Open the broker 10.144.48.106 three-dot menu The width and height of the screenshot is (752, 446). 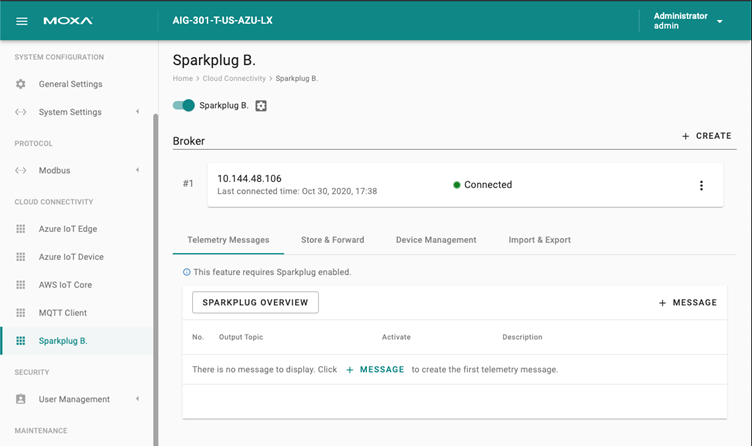(701, 186)
